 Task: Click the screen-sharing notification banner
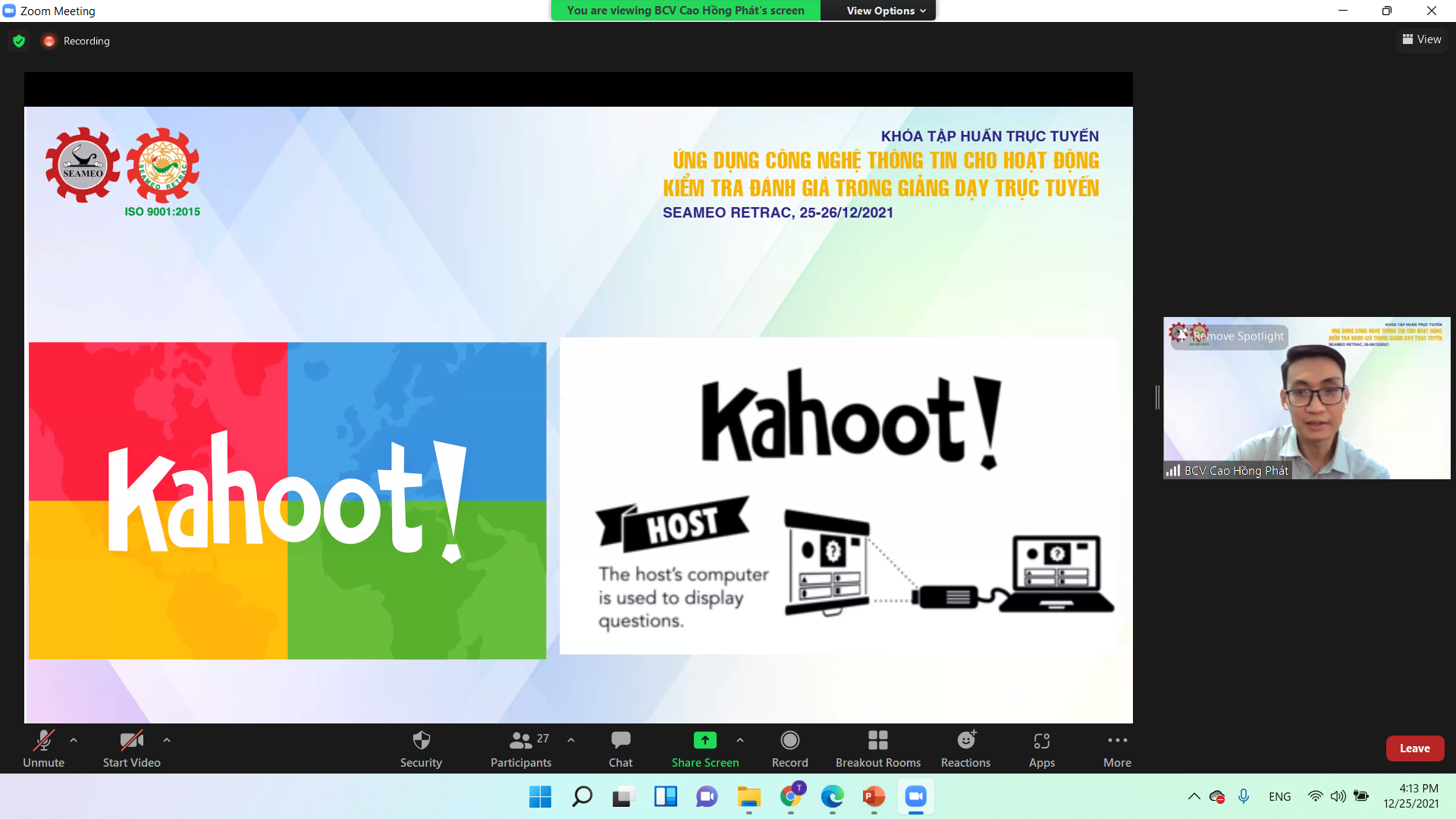click(686, 11)
